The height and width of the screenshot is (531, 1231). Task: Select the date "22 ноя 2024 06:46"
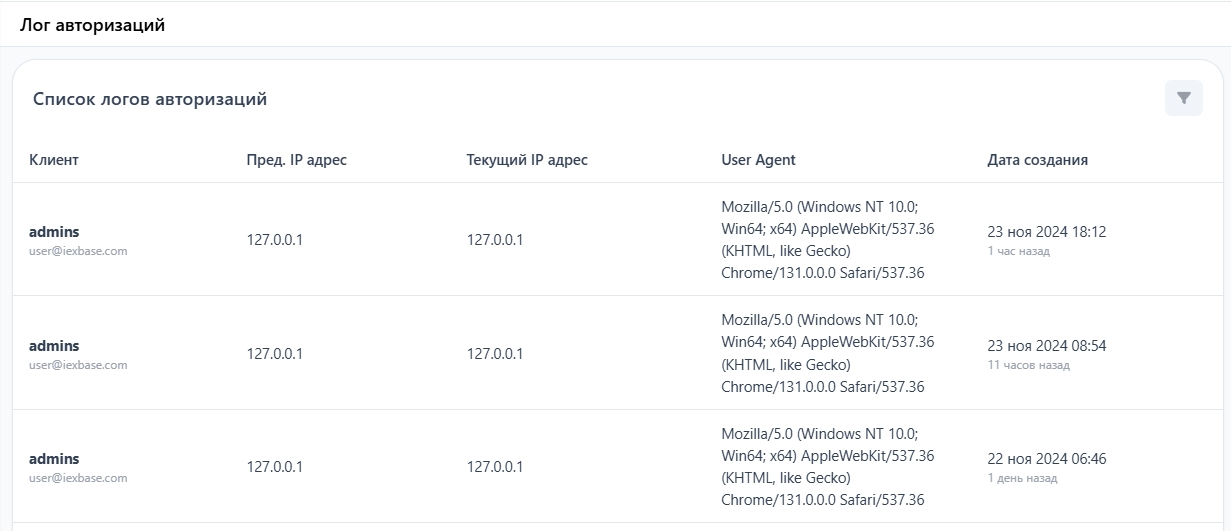[x=1046, y=459]
